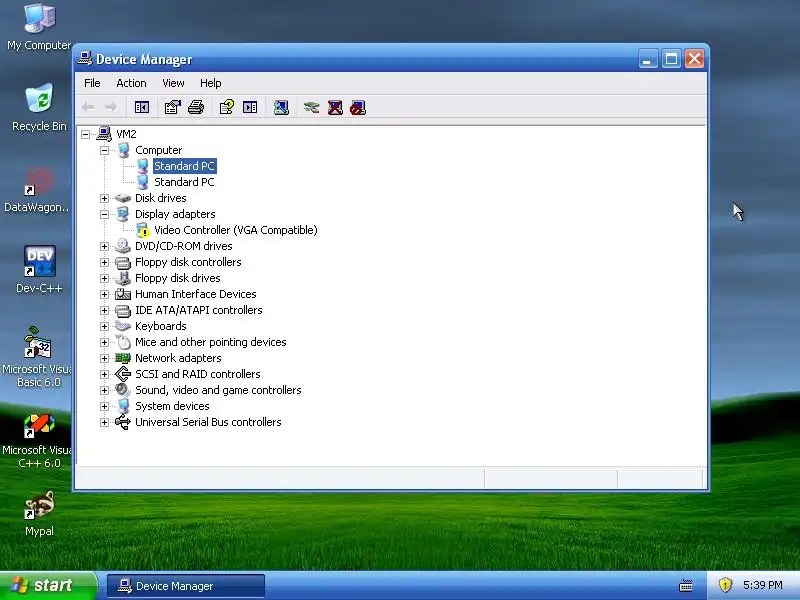
Task: Select the highlighted Standard PC entry
Action: click(184, 166)
